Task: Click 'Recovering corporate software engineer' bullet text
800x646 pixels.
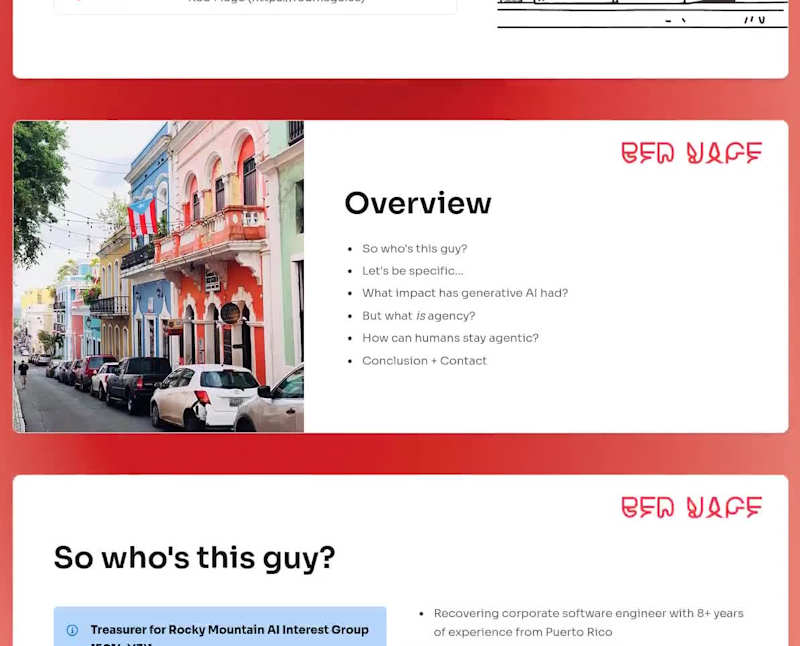Action: point(588,623)
